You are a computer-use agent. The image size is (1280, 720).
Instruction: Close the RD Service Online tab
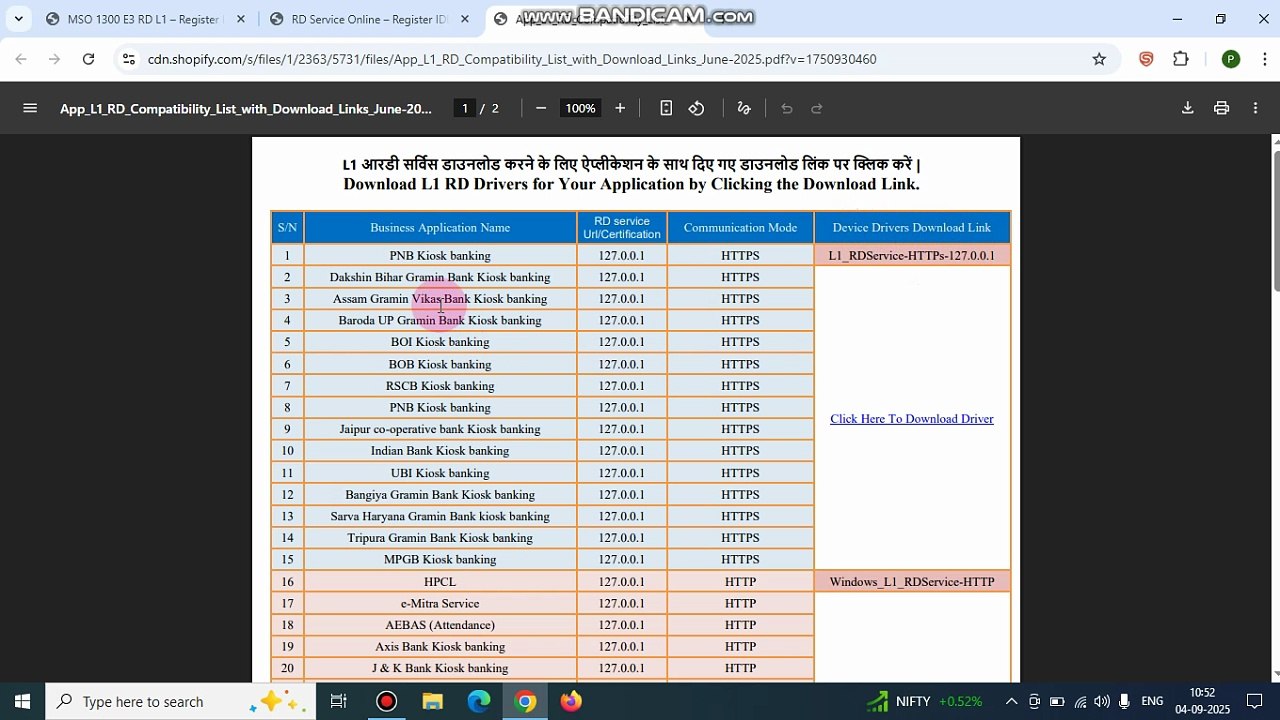[x=465, y=19]
